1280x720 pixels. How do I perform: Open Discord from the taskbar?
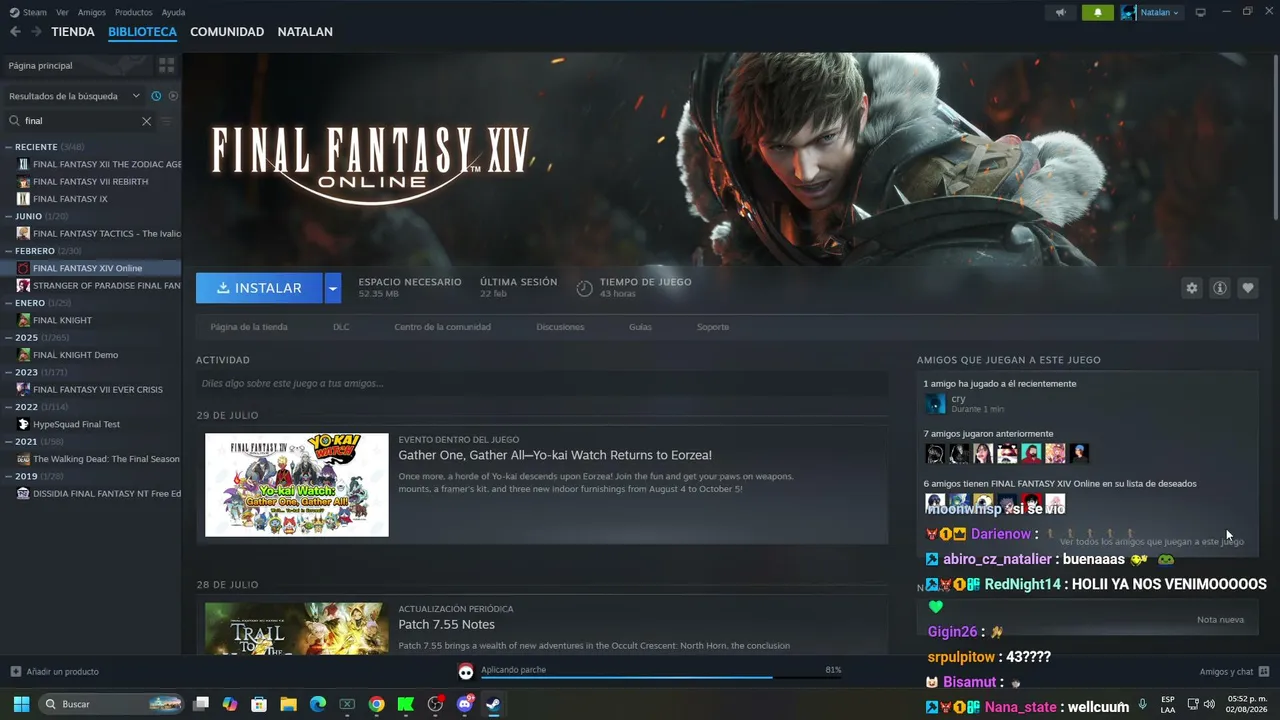464,704
